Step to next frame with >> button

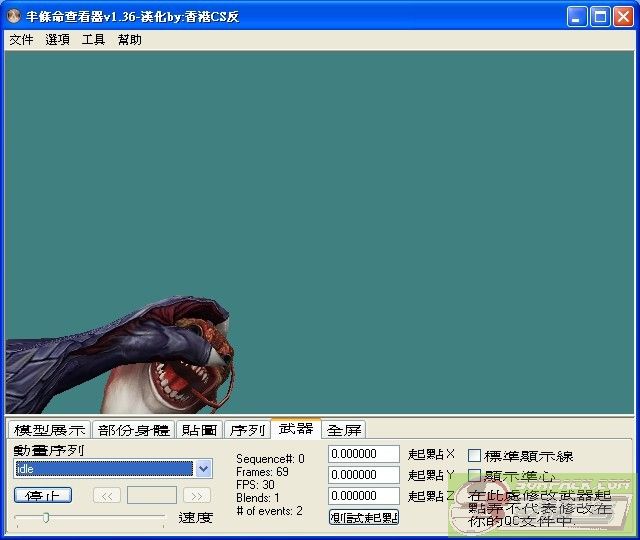pos(197,496)
